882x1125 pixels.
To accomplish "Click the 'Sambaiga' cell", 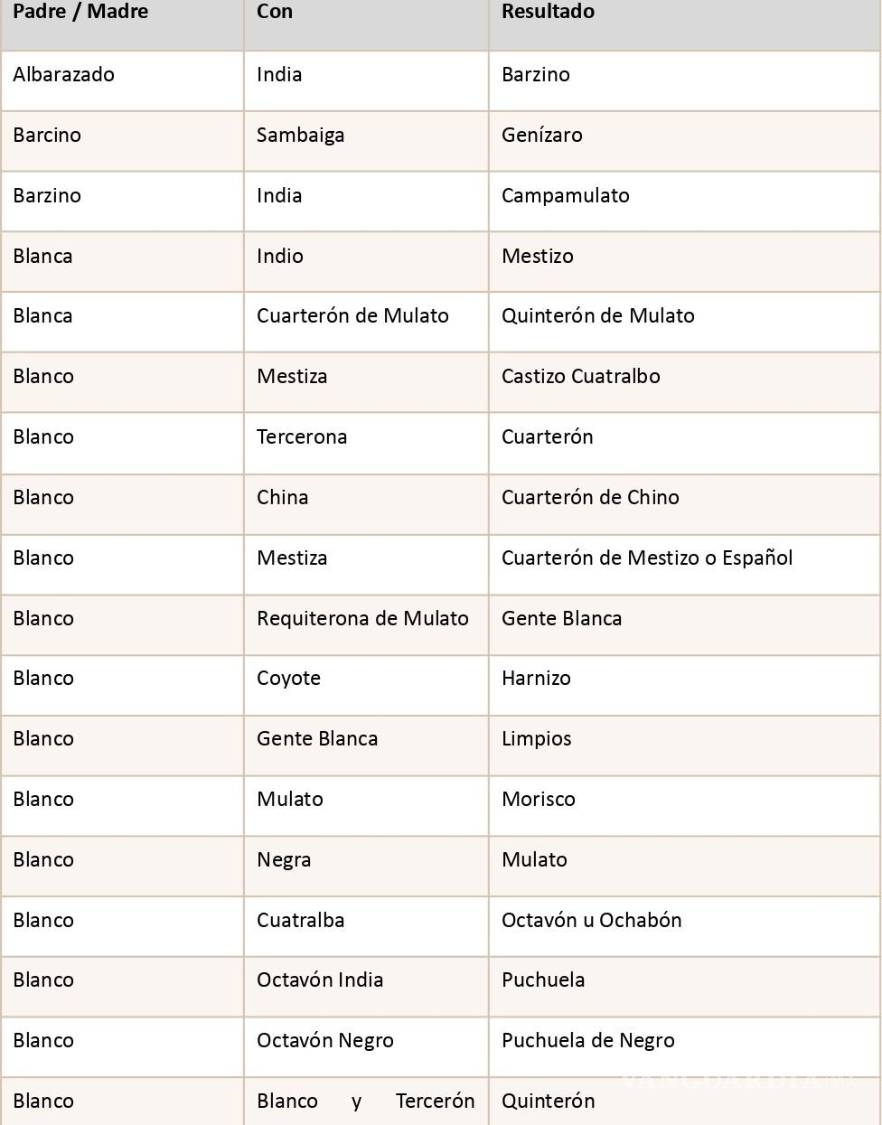I will pyautogui.click(x=300, y=135).
